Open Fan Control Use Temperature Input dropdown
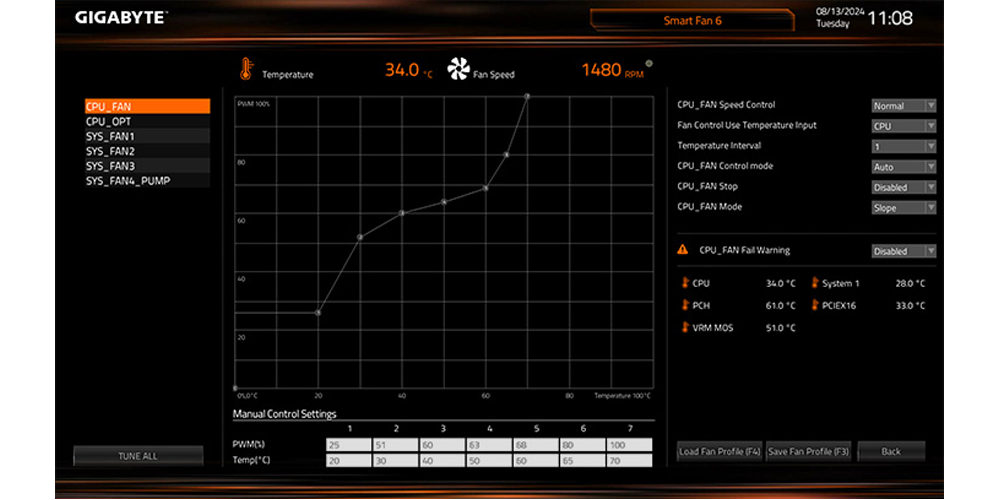This screenshot has height=500, width=1000. click(904, 126)
